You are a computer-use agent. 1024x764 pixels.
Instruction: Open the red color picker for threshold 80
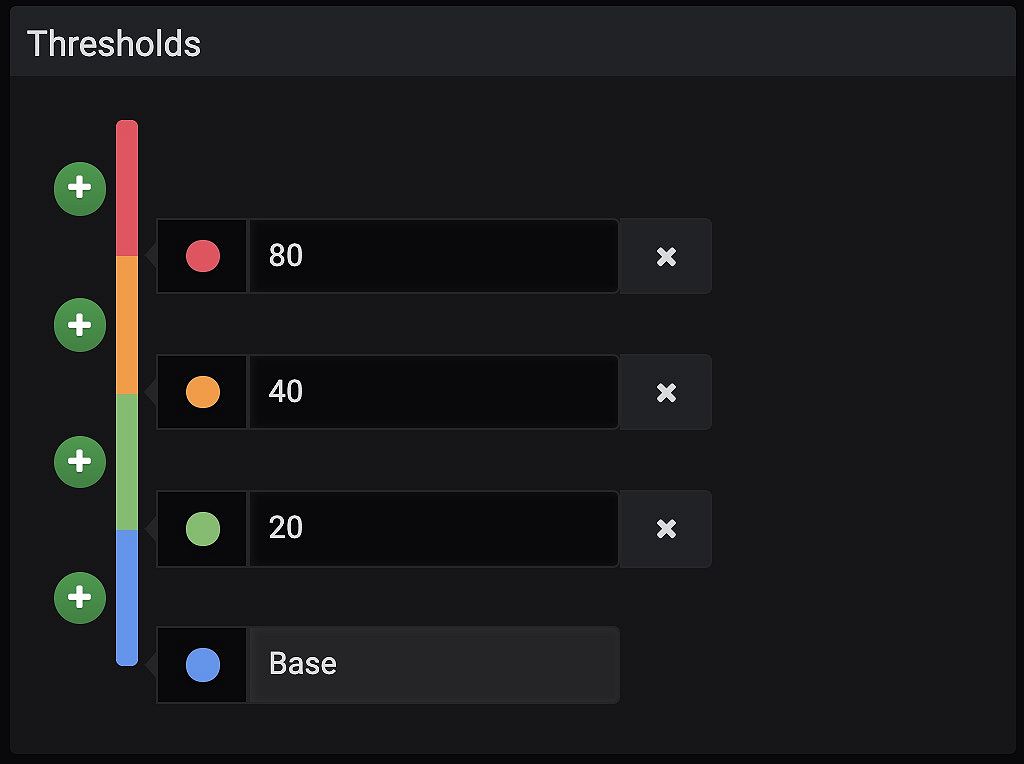[x=201, y=256]
